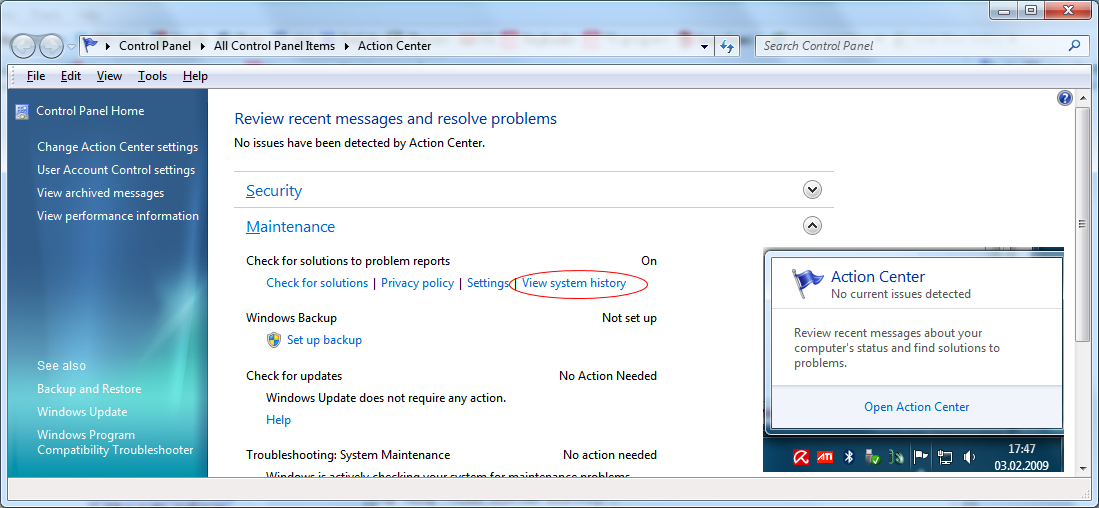Click the search magnifier icon
The height and width of the screenshot is (508, 1099).
(1074, 46)
